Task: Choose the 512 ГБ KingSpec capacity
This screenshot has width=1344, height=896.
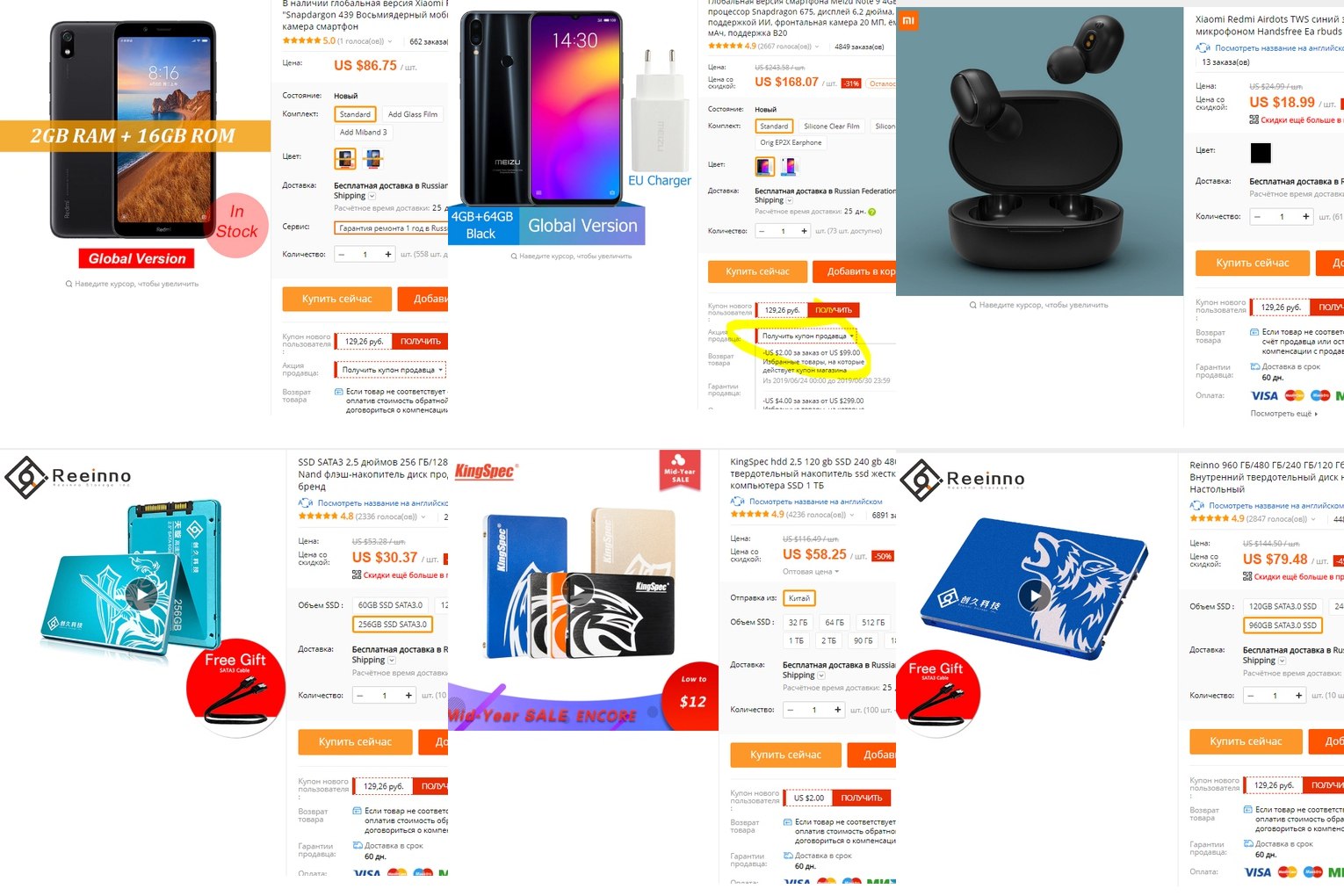Action: (x=873, y=622)
